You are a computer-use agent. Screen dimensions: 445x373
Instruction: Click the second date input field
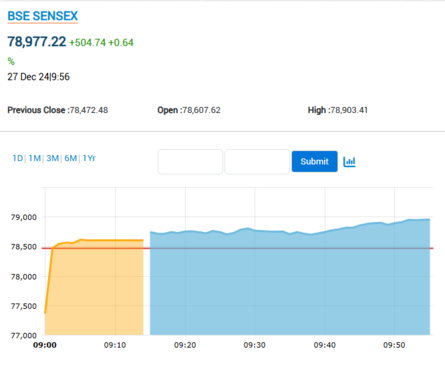[x=257, y=162]
